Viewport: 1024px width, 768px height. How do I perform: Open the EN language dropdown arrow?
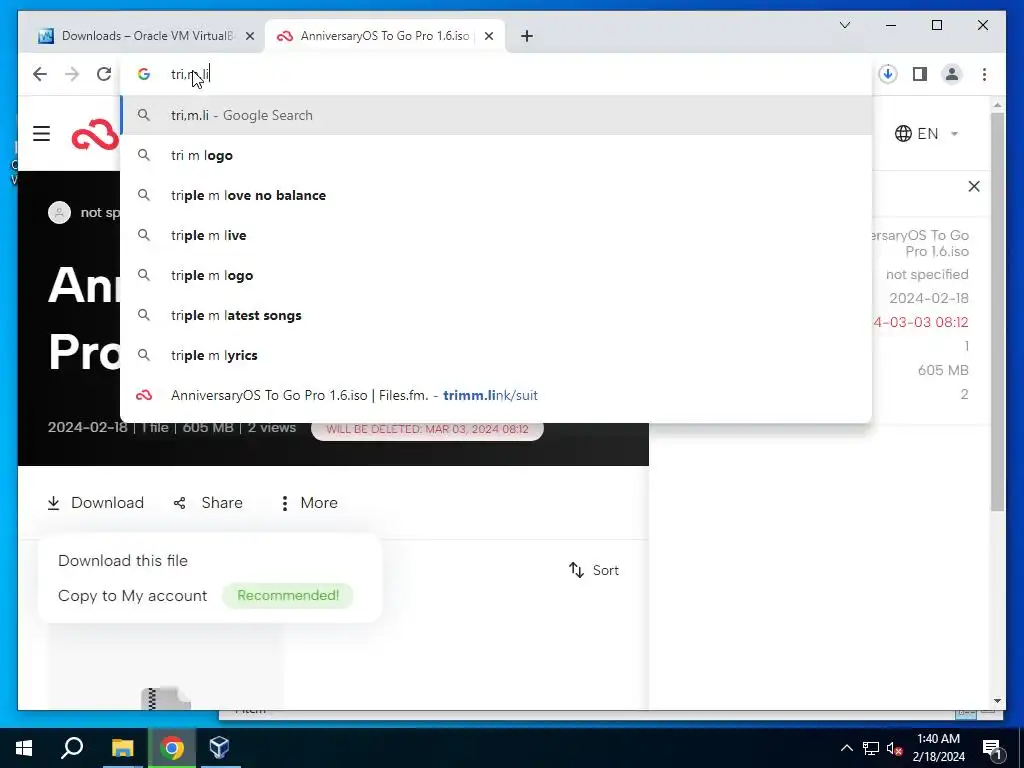[954, 134]
